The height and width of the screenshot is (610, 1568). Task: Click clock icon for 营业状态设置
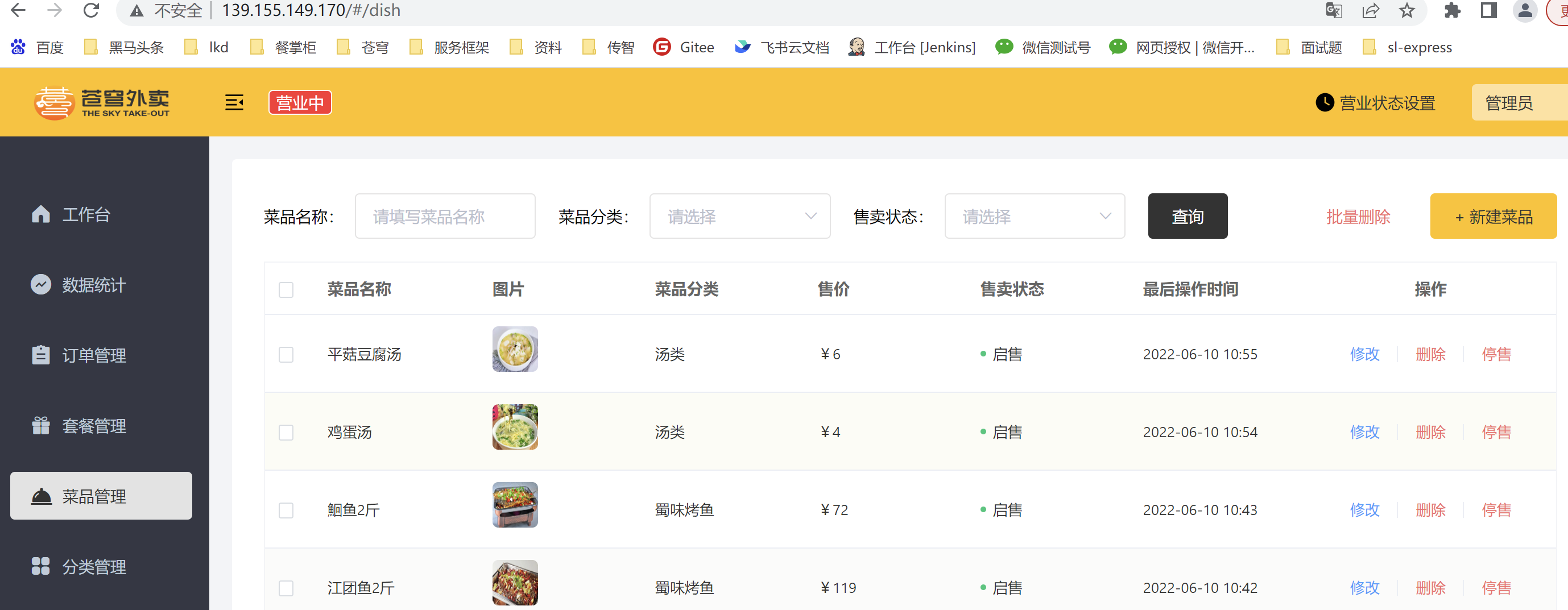pyautogui.click(x=1325, y=102)
